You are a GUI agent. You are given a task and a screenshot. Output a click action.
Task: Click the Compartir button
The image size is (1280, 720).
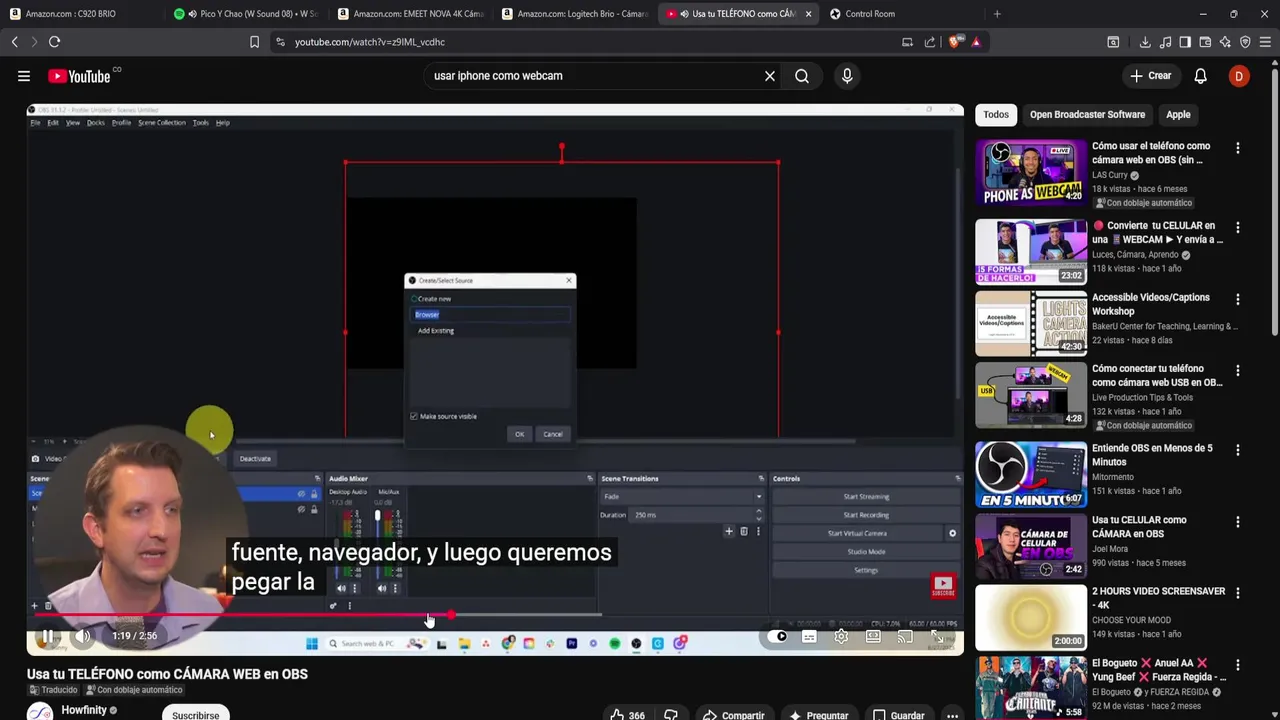(733, 715)
